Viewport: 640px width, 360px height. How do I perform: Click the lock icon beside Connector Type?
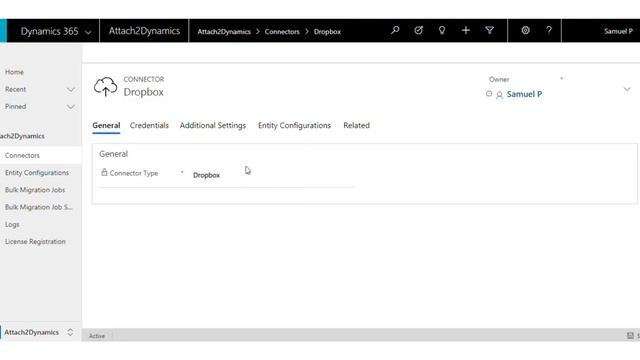(x=104, y=172)
